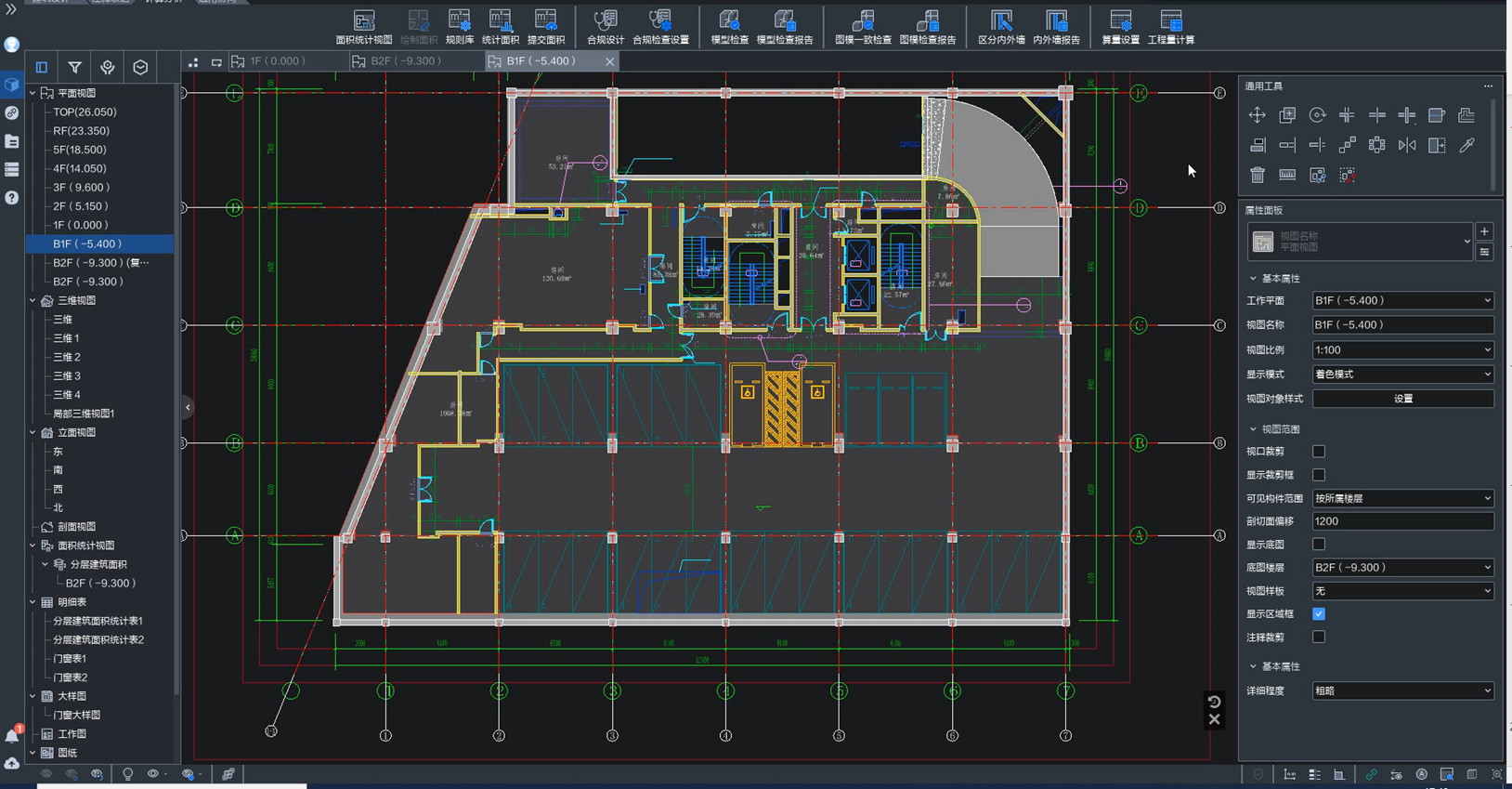Select the Move tool in 通用工具
The height and width of the screenshot is (789, 1512).
coord(1257,115)
